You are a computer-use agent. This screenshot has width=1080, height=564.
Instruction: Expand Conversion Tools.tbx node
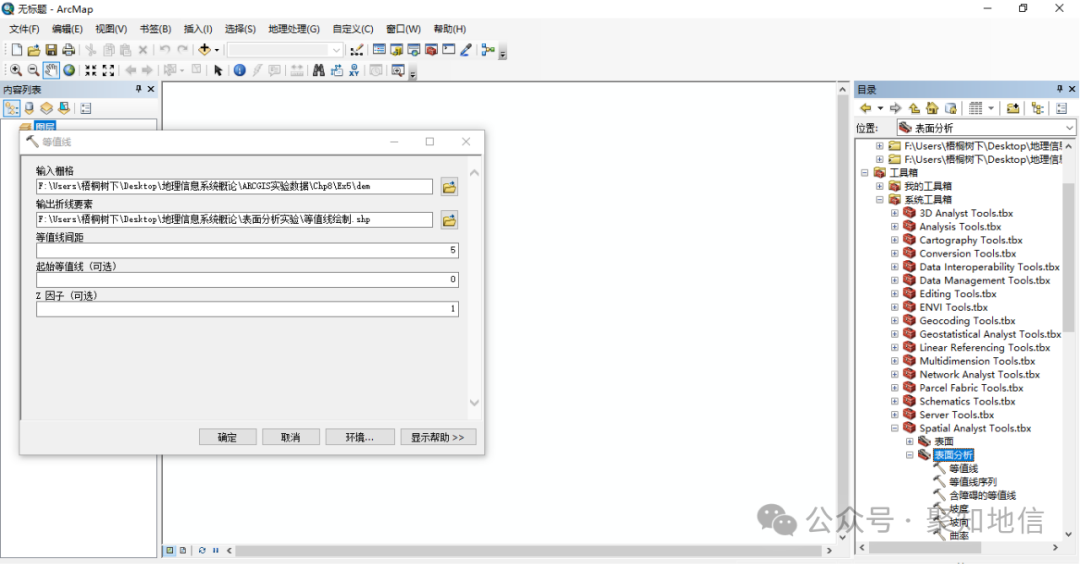(x=894, y=253)
